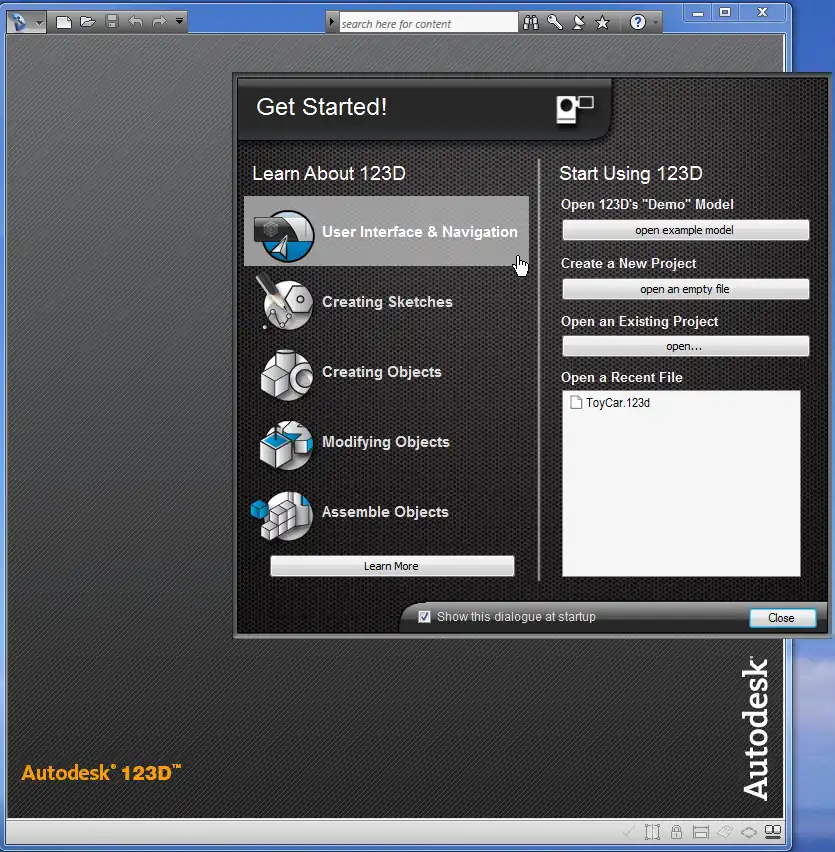Click the open folder icon in toolbar

88,22
